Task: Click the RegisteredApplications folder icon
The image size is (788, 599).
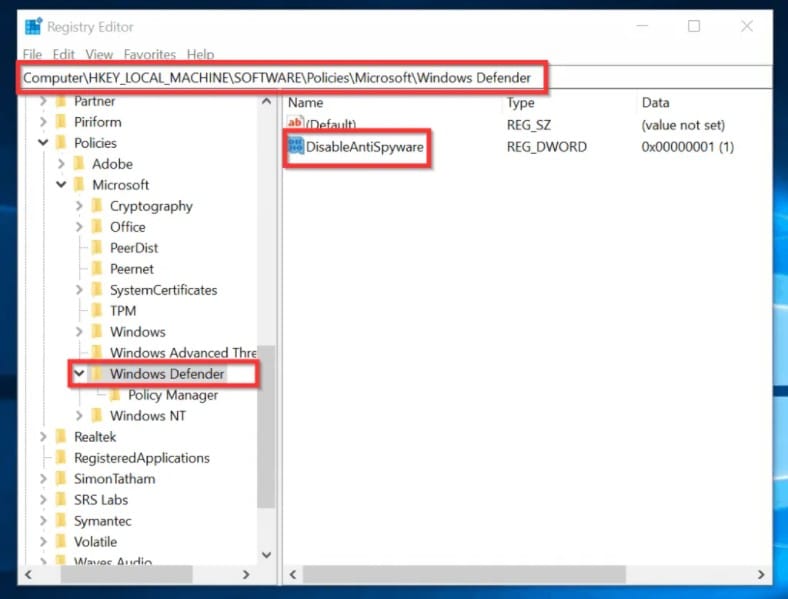Action: [61, 458]
